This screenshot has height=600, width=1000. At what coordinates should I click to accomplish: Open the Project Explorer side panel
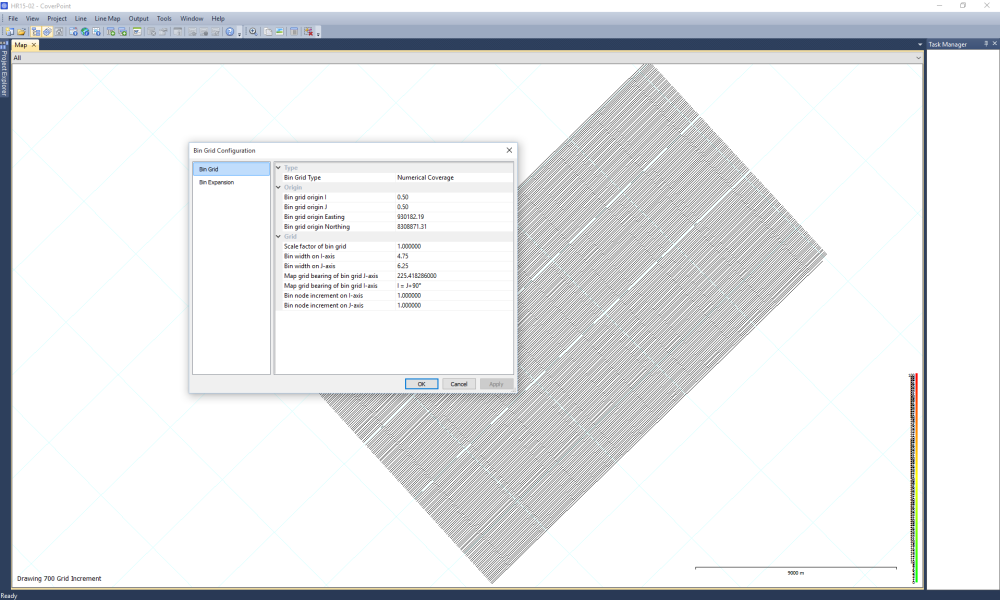pyautogui.click(x=4, y=72)
